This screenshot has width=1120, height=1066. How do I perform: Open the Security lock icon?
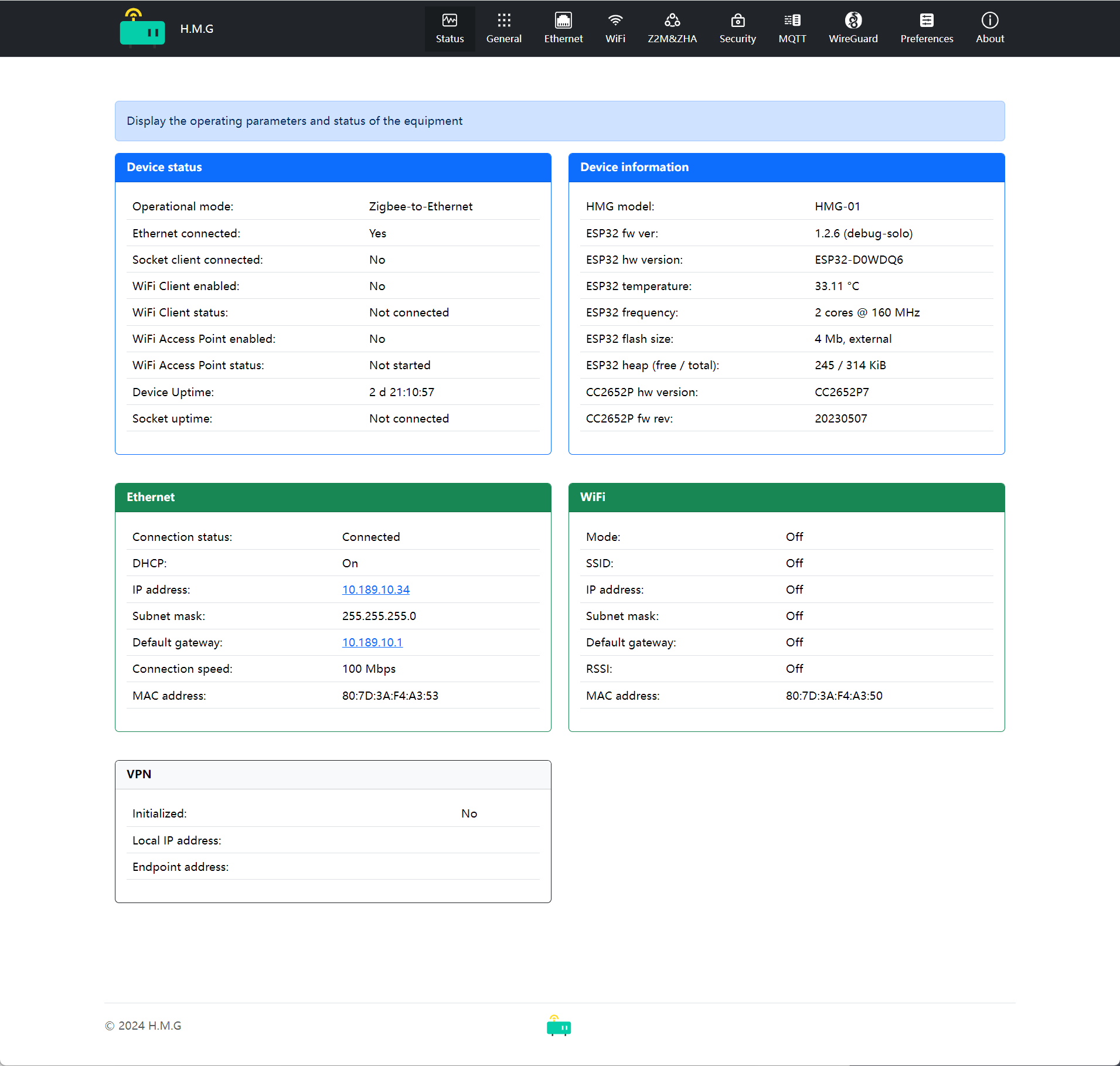click(x=737, y=21)
